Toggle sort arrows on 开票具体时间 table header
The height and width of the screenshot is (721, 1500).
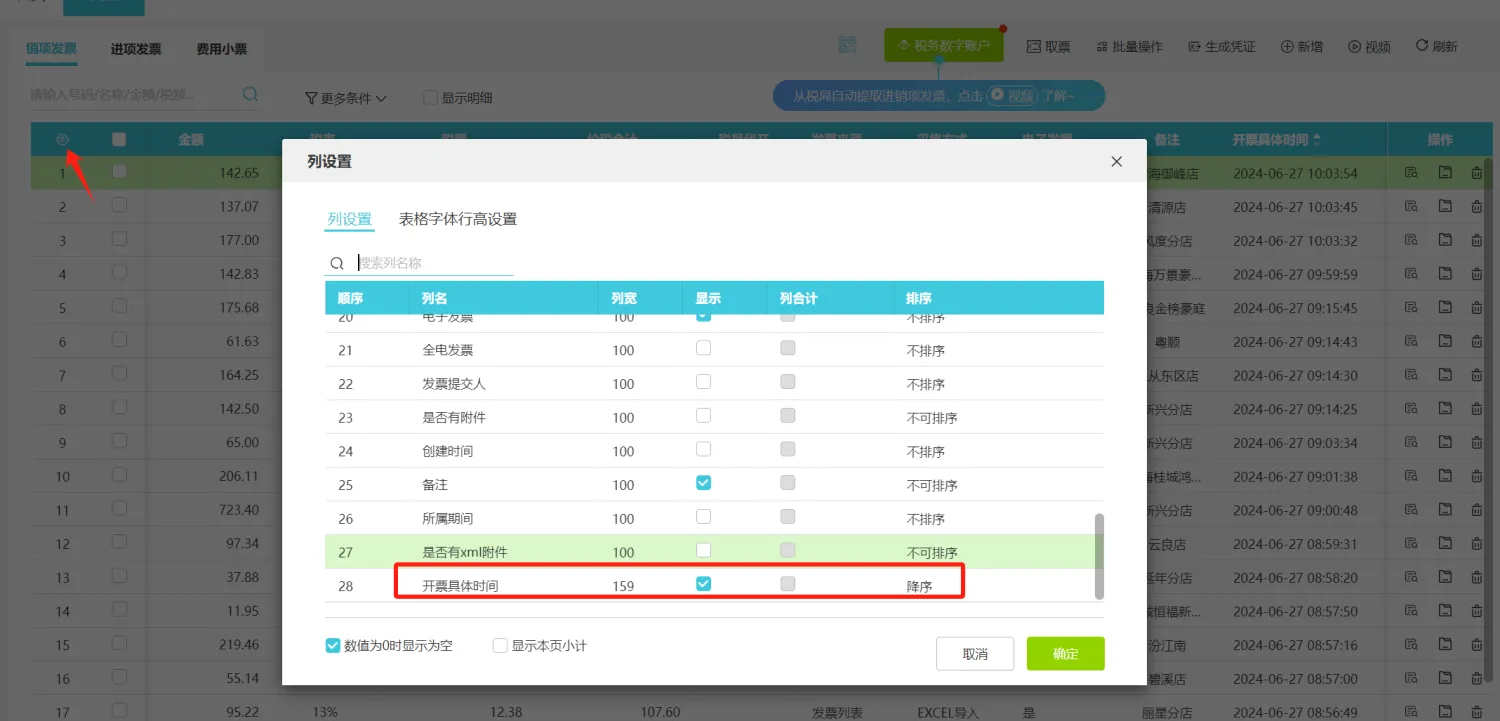1316,140
